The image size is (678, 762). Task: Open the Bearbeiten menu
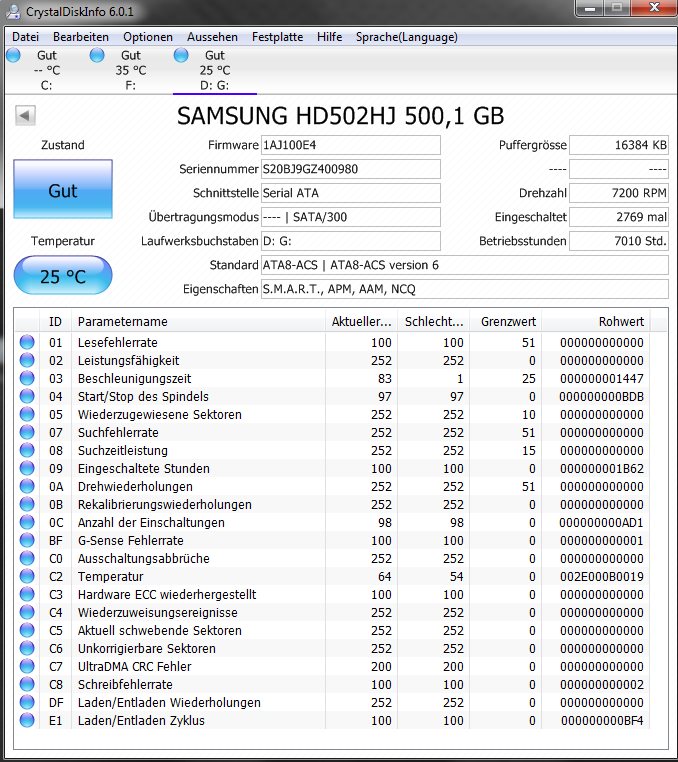(x=81, y=37)
